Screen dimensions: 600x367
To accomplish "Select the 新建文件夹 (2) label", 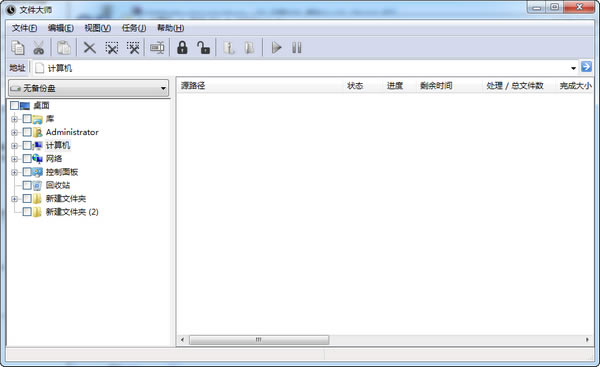I will pos(72,212).
